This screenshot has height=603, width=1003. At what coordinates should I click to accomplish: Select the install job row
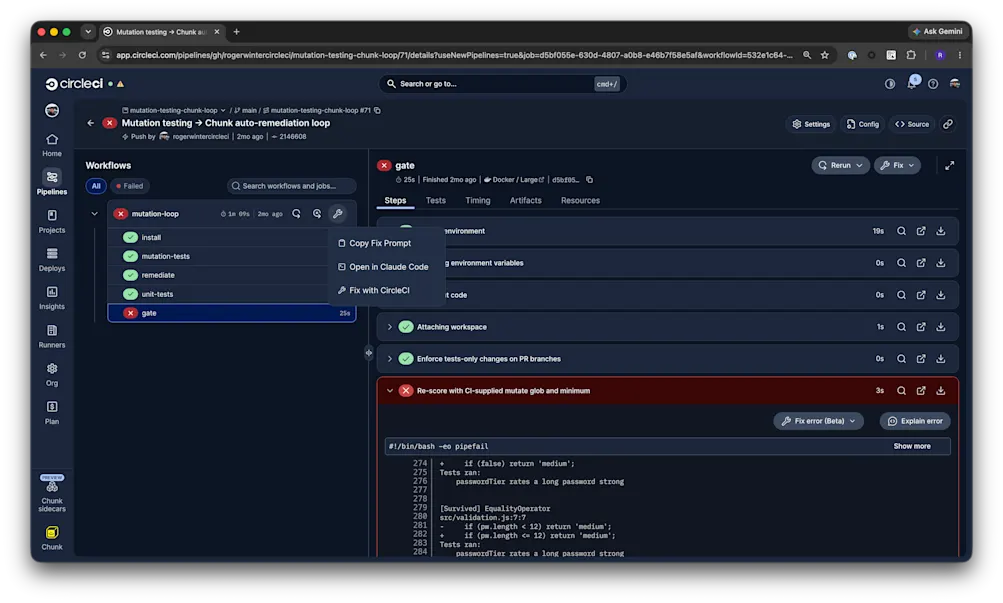coord(232,237)
